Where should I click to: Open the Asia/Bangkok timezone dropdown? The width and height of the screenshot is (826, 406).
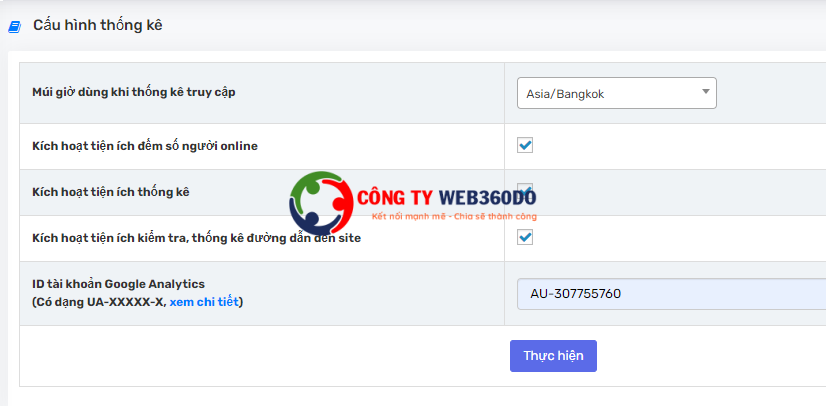(616, 93)
